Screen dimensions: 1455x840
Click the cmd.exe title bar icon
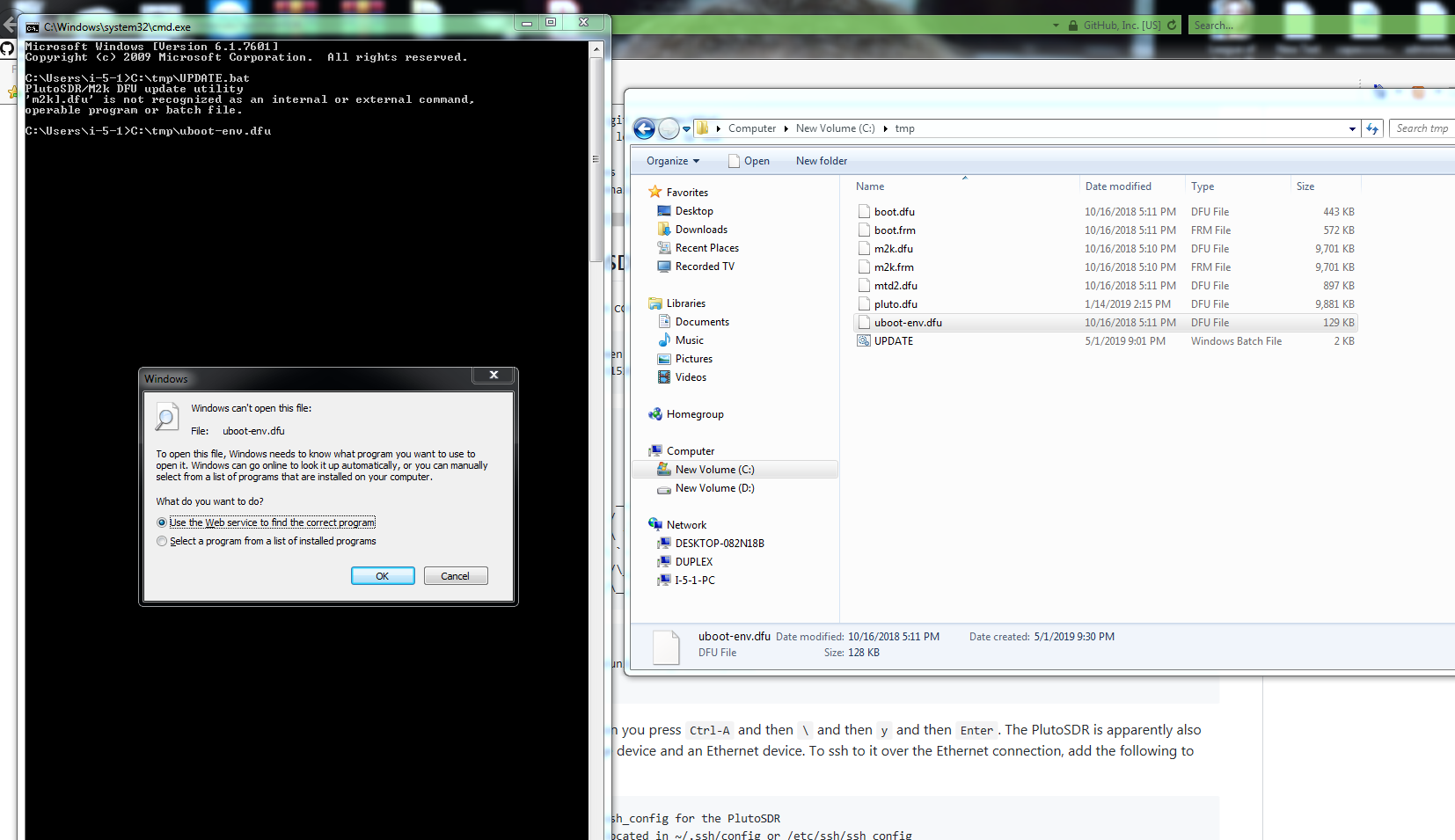click(x=33, y=27)
